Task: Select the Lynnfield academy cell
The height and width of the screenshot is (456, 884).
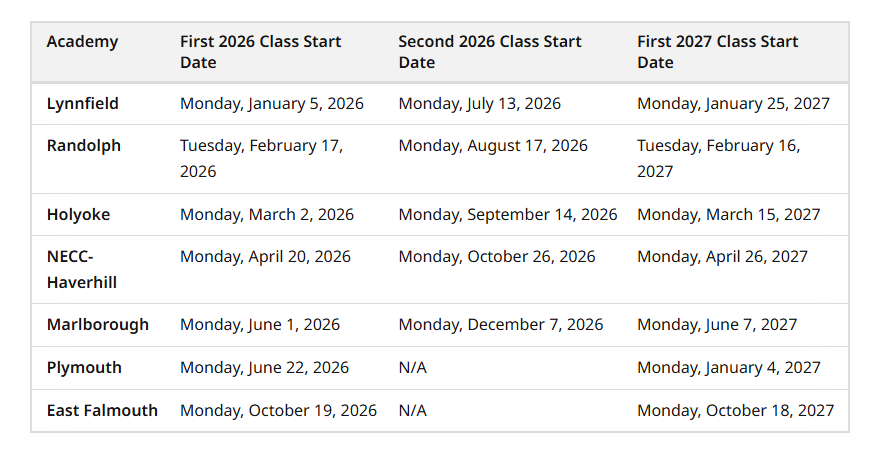Action: pos(83,103)
